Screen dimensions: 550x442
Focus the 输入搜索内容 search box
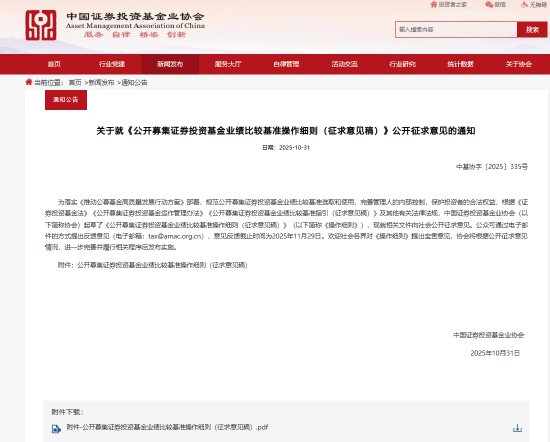click(456, 29)
